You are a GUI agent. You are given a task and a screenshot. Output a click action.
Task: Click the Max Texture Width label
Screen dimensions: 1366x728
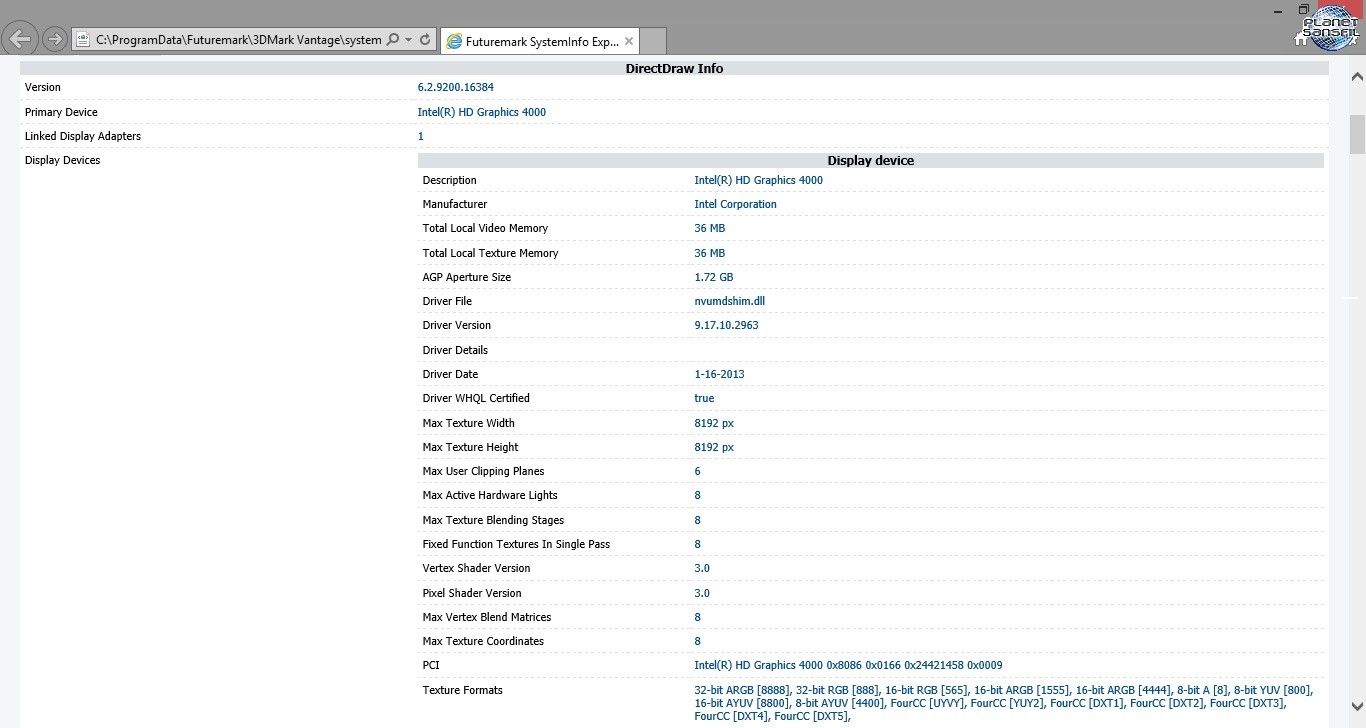coord(468,423)
